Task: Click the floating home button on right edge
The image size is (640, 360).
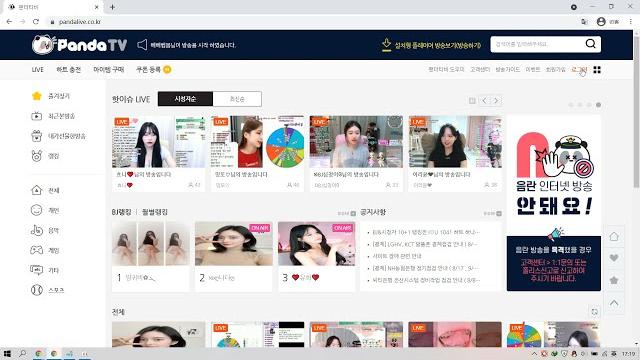Action: pos(613,236)
